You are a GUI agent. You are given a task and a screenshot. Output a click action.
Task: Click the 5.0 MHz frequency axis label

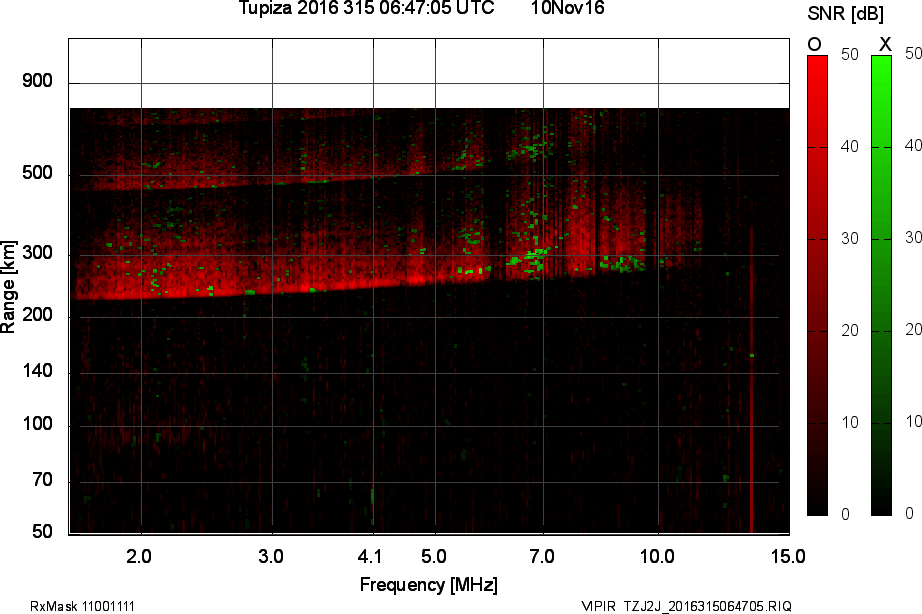click(433, 556)
